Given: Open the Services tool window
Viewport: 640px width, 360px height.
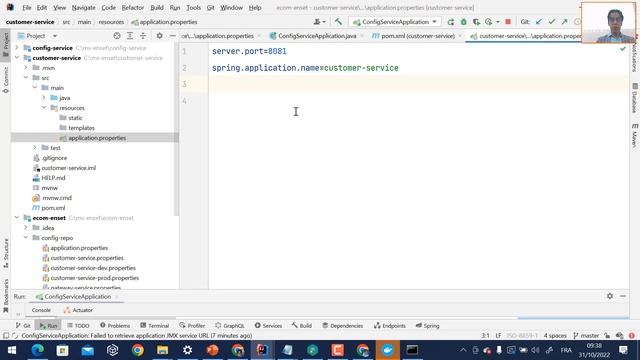Looking at the screenshot, I should click(x=268, y=326).
